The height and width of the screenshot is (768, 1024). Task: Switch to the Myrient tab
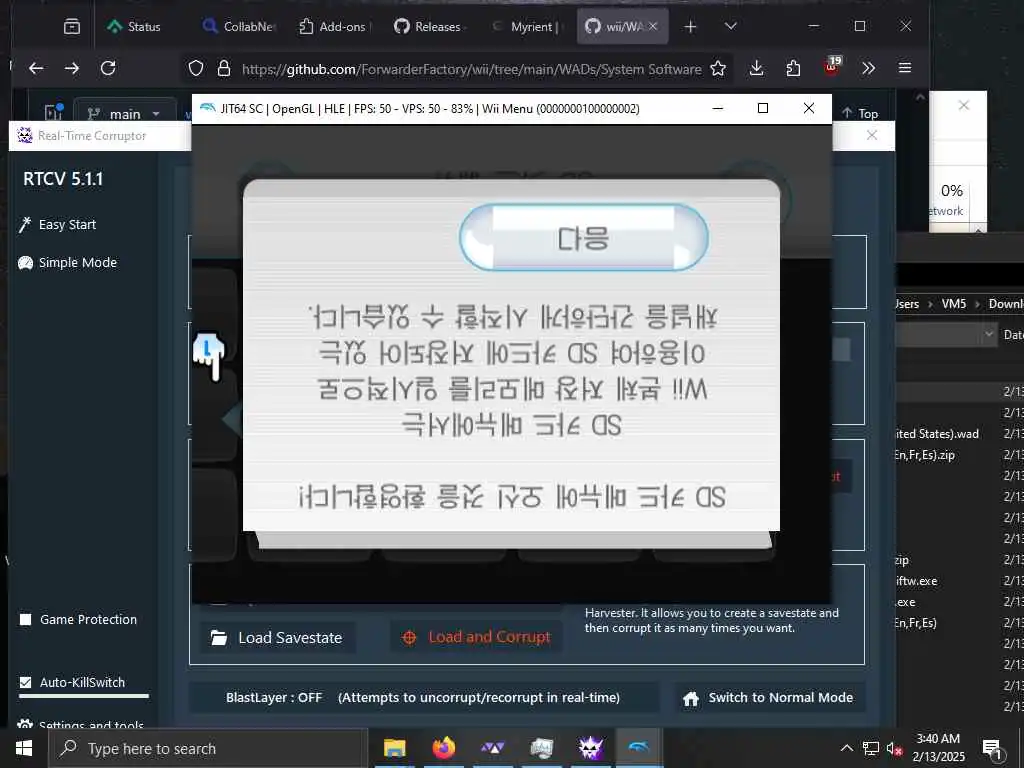(x=526, y=27)
